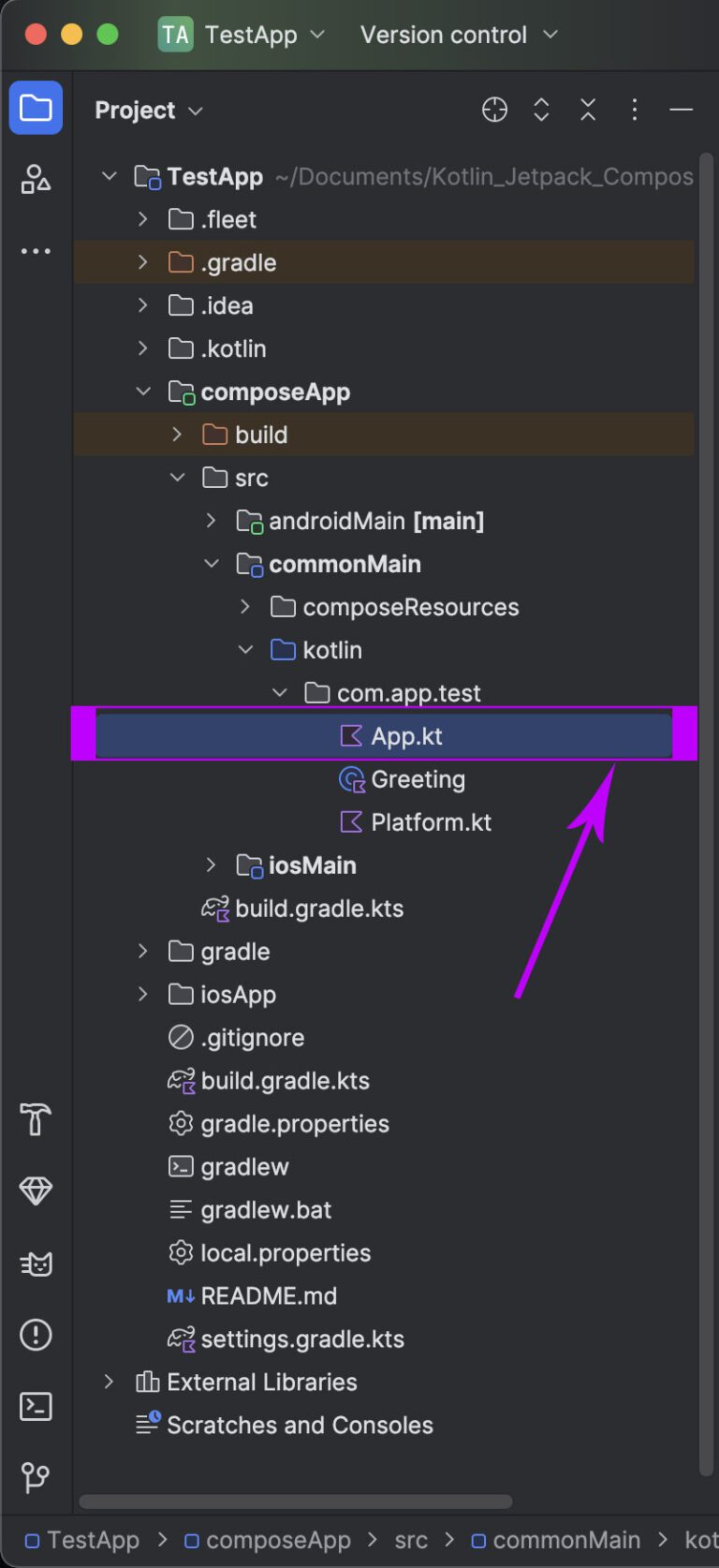Open Project view options kebab menu
This screenshot has width=719, height=1568.
(x=634, y=110)
